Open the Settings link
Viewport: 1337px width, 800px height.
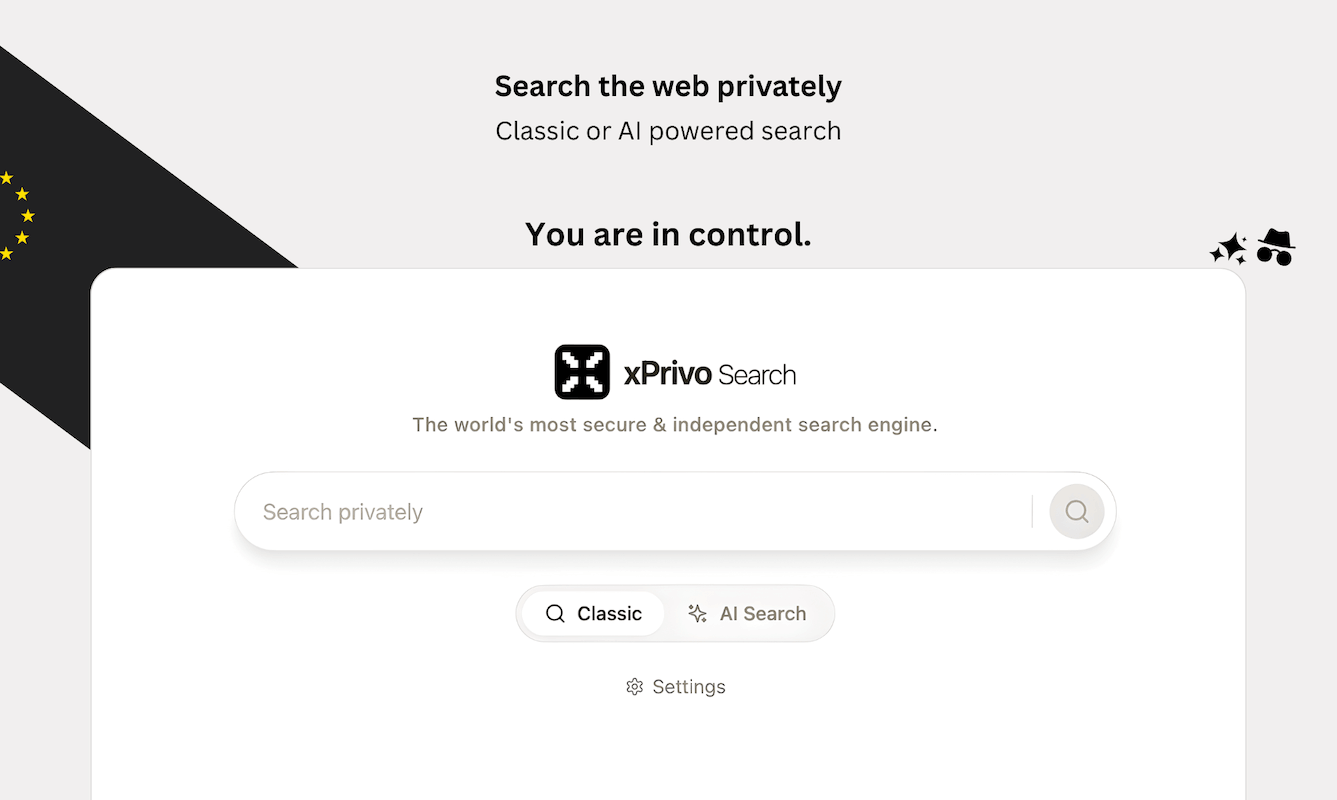click(675, 687)
